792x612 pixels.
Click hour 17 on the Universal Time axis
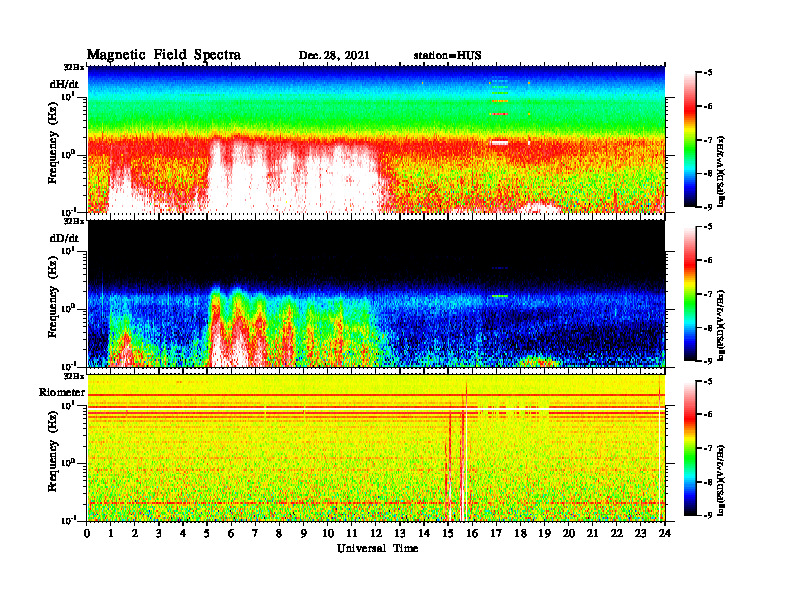497,533
